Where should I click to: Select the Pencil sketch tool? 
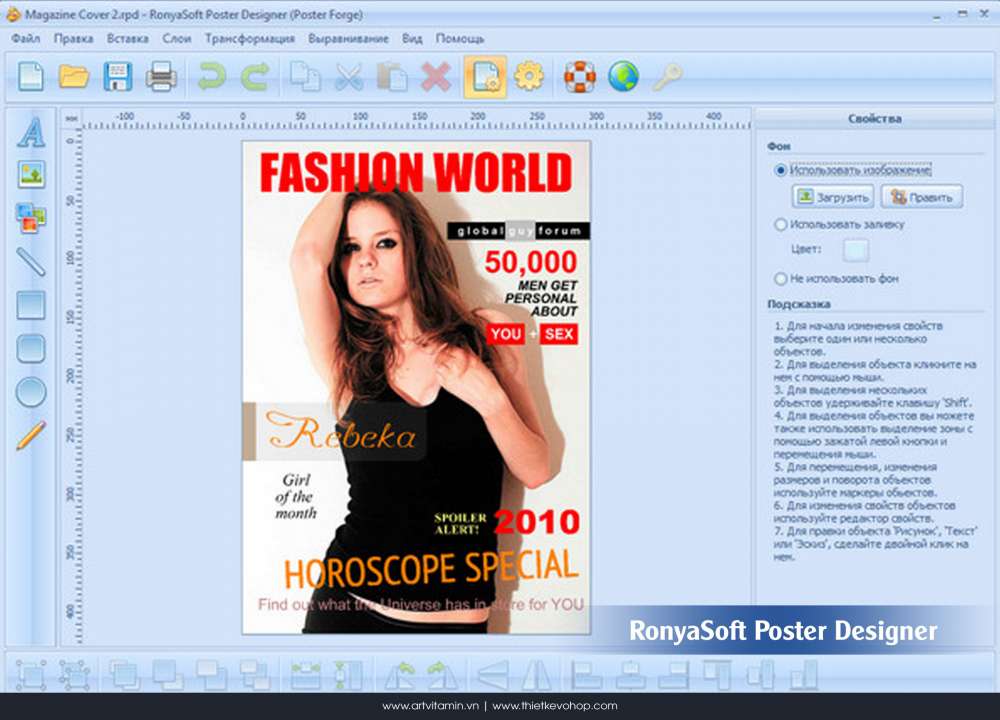click(31, 435)
